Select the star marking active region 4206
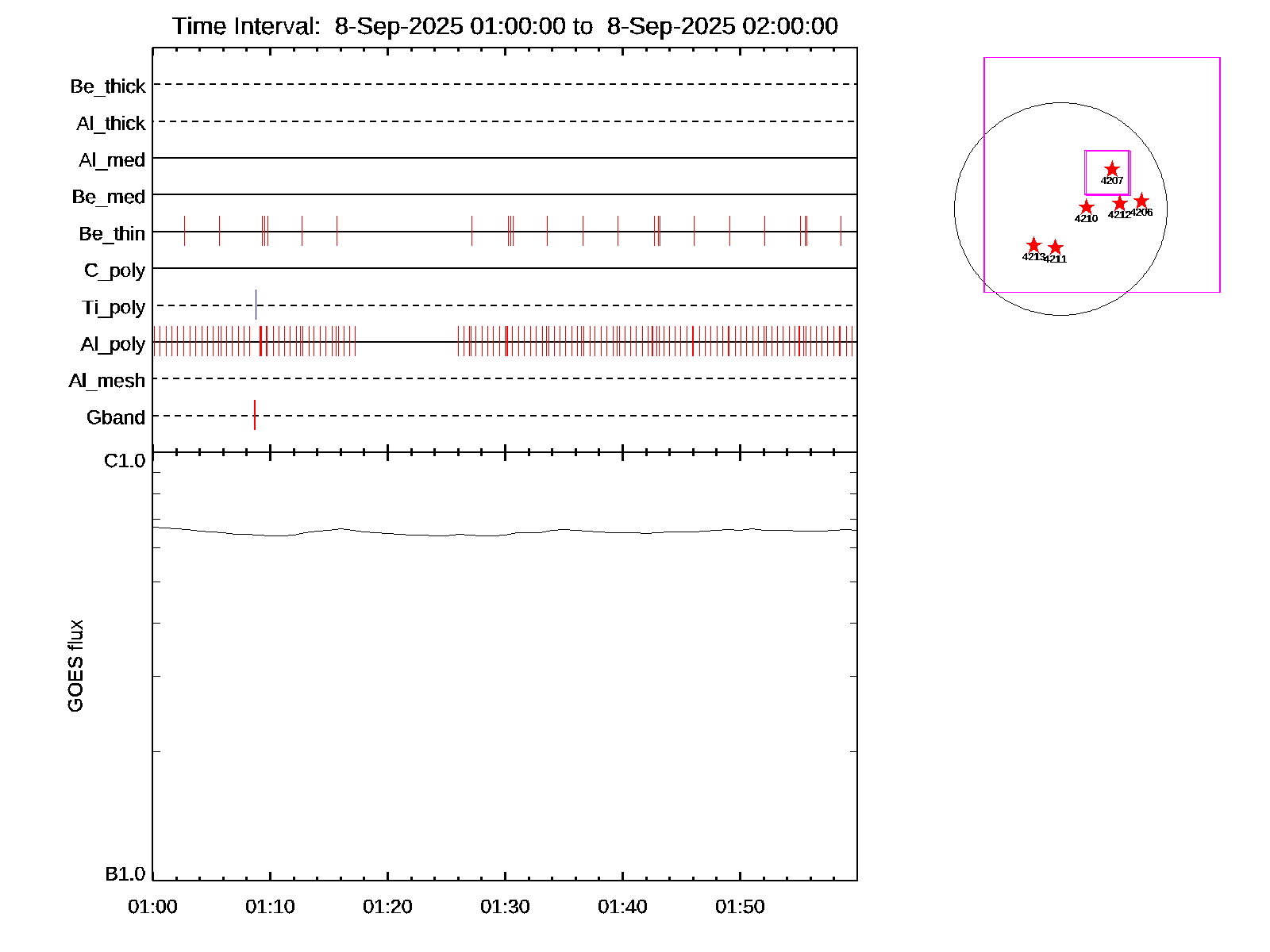This screenshot has width=1270, height=952. tap(1141, 201)
